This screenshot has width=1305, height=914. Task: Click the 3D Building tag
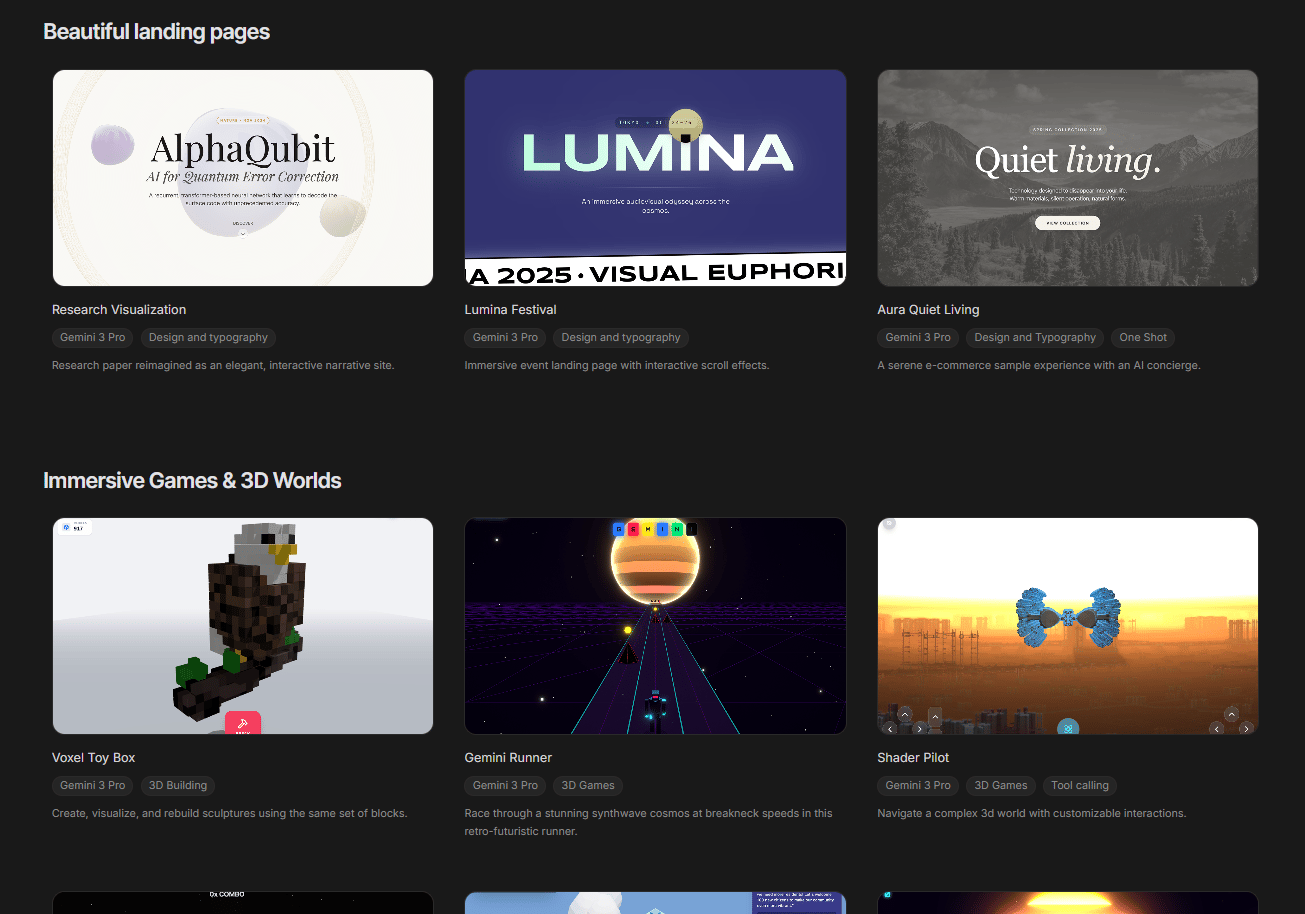pos(178,786)
